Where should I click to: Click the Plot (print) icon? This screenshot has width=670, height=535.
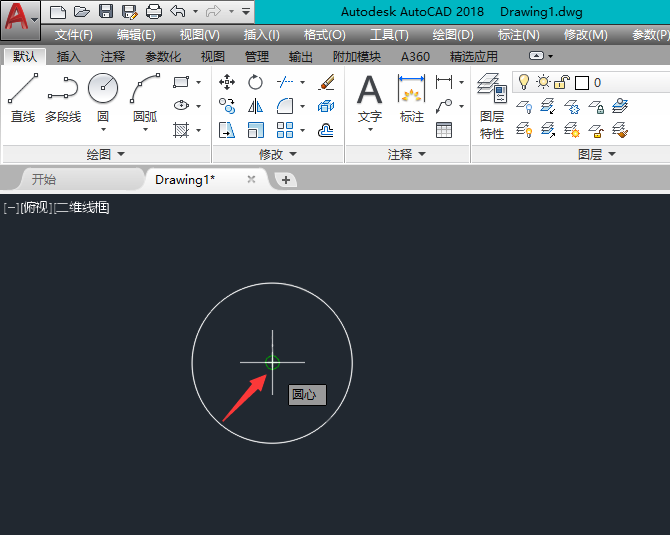pos(154,12)
